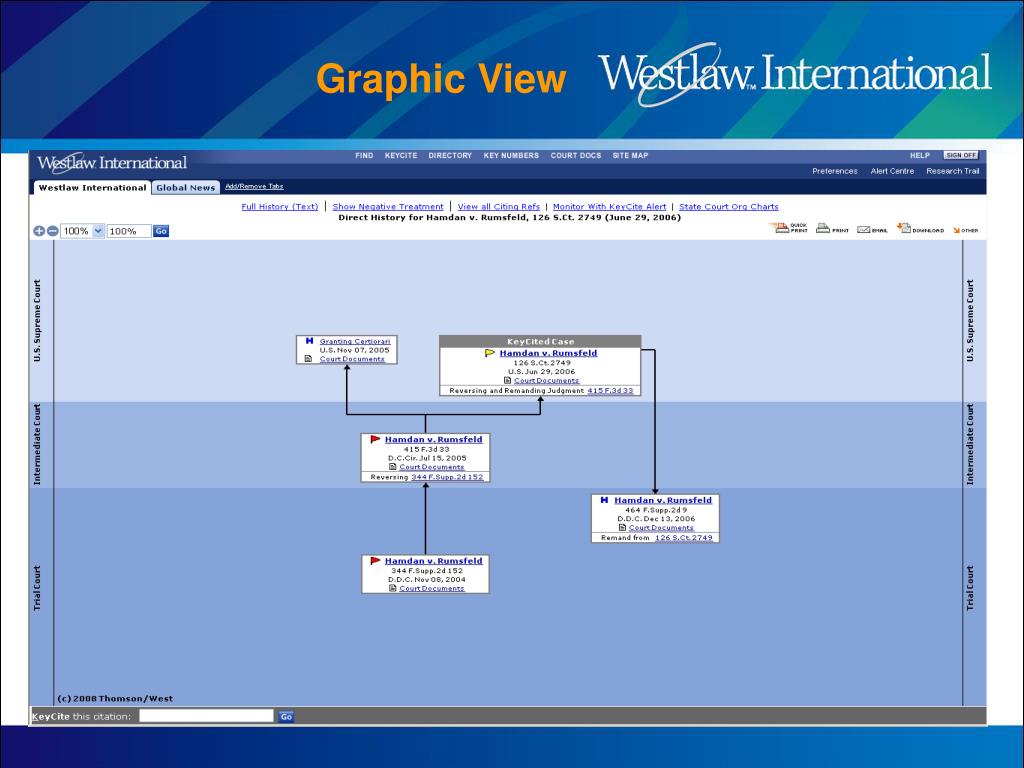This screenshot has height=768, width=1024.
Task: Open Full History (Text) link
Action: click(x=280, y=206)
